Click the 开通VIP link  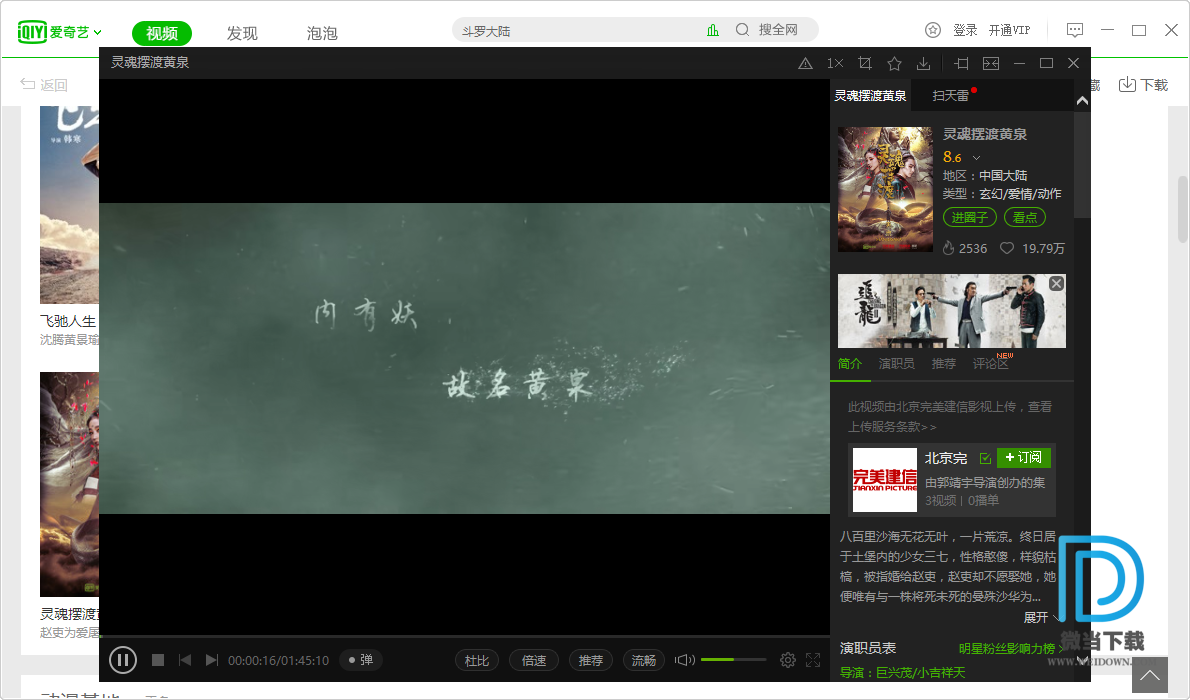(x=1009, y=30)
